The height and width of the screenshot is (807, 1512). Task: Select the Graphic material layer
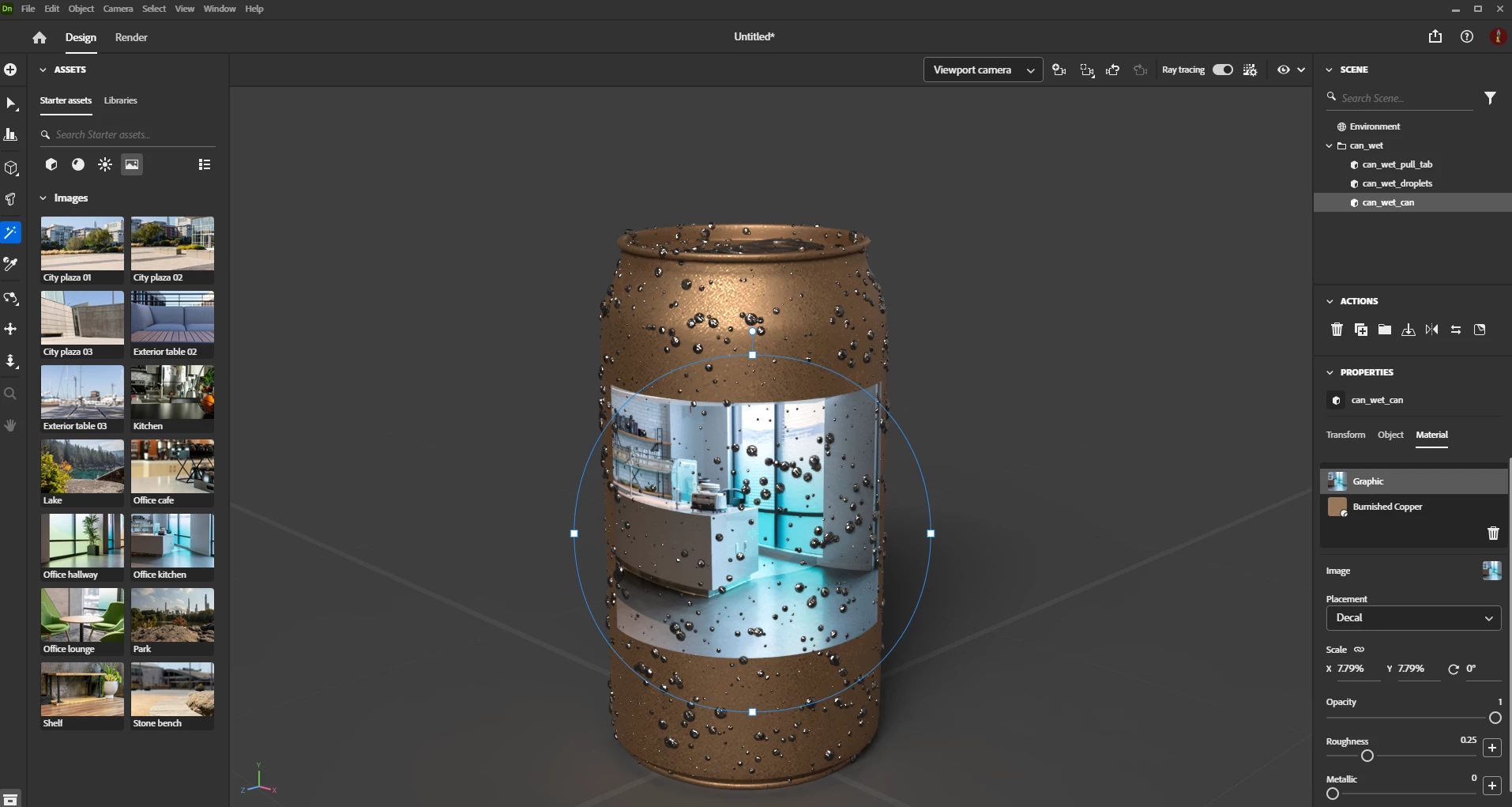[x=1413, y=481]
